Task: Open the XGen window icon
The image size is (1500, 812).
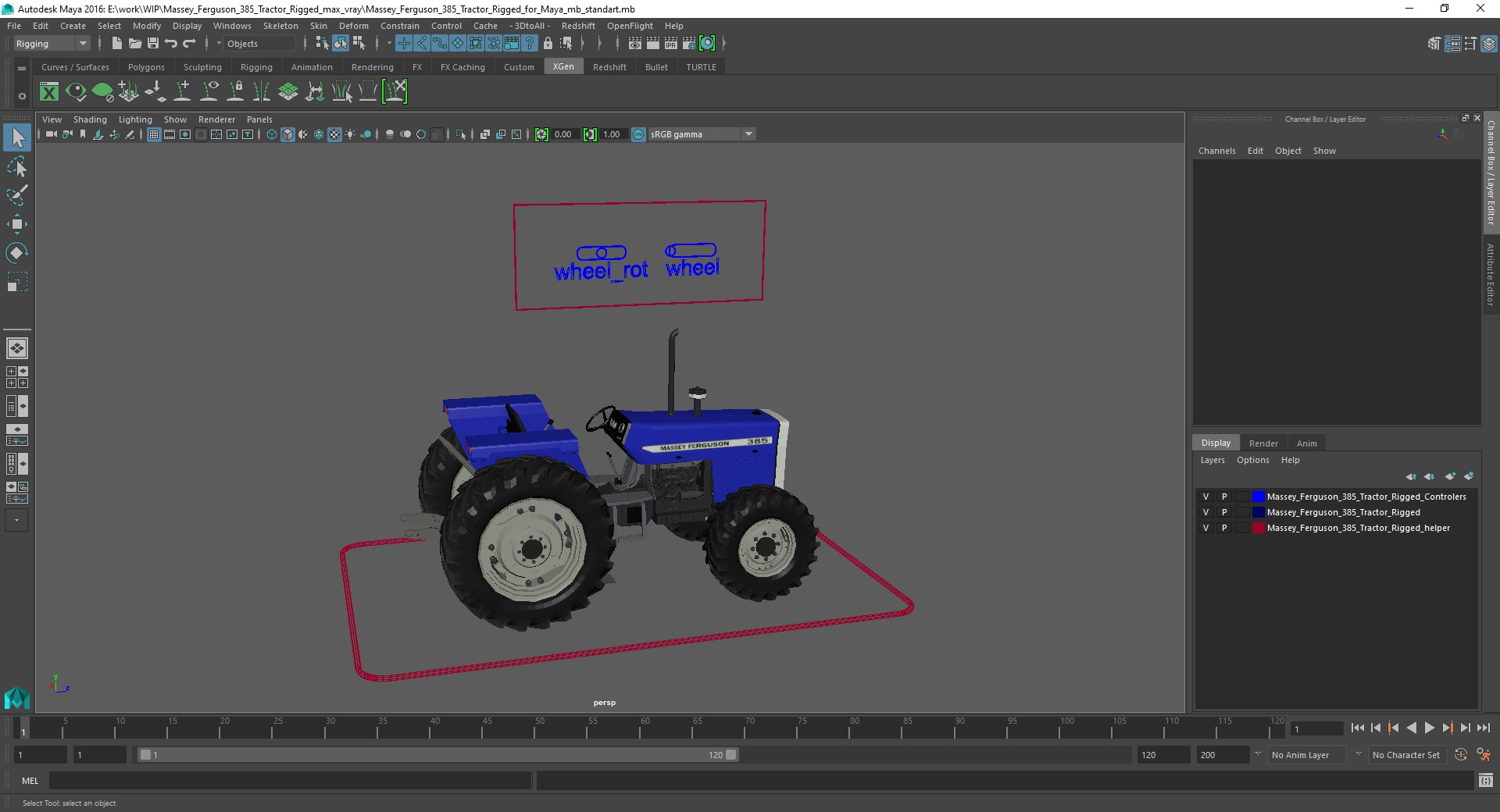Action: click(x=49, y=92)
